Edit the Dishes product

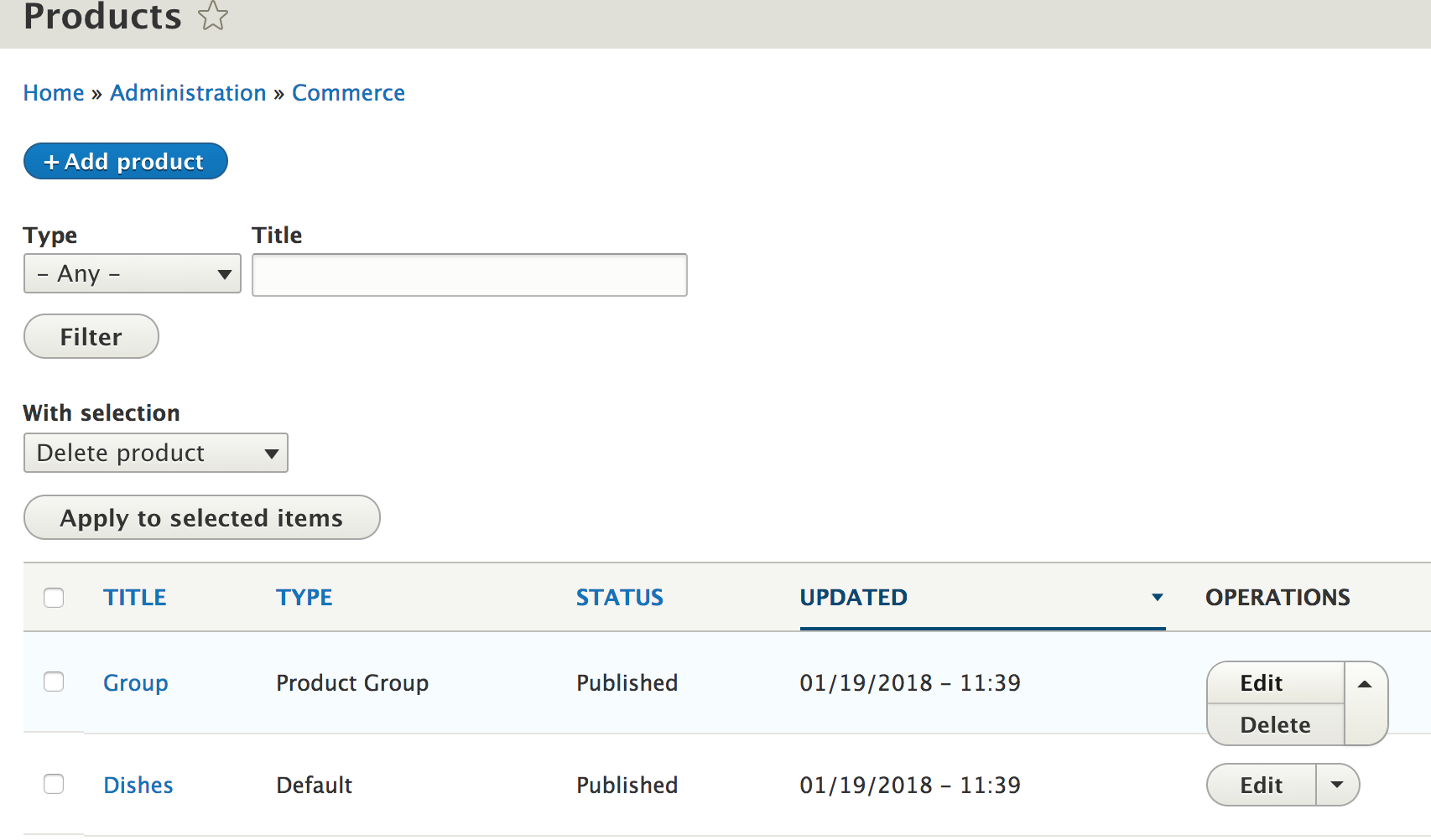[1259, 785]
